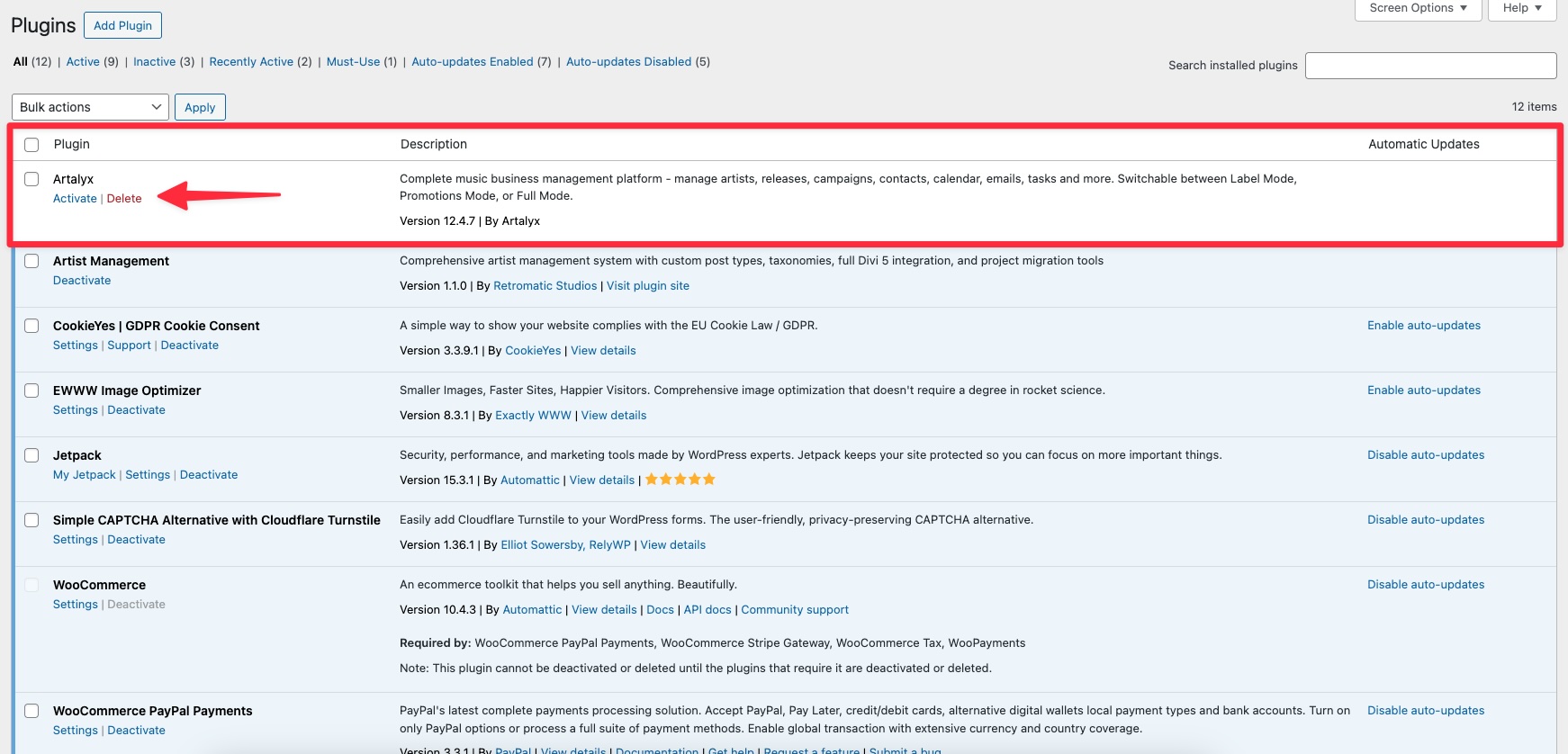1568x754 pixels.
Task: Delete the Artalyx plugin
Action: tap(124, 199)
